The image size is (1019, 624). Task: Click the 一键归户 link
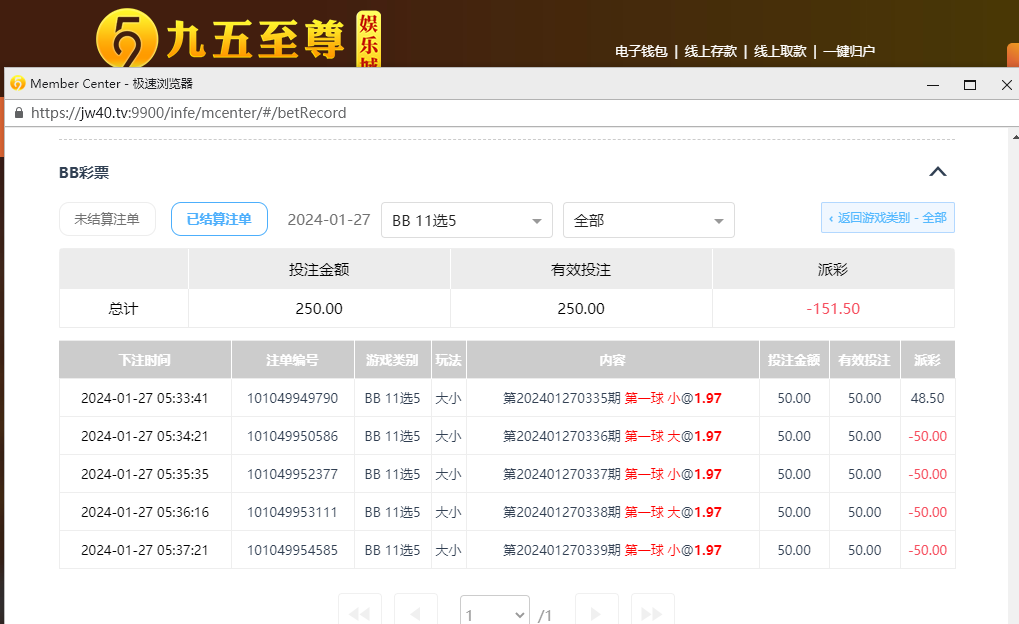click(849, 51)
